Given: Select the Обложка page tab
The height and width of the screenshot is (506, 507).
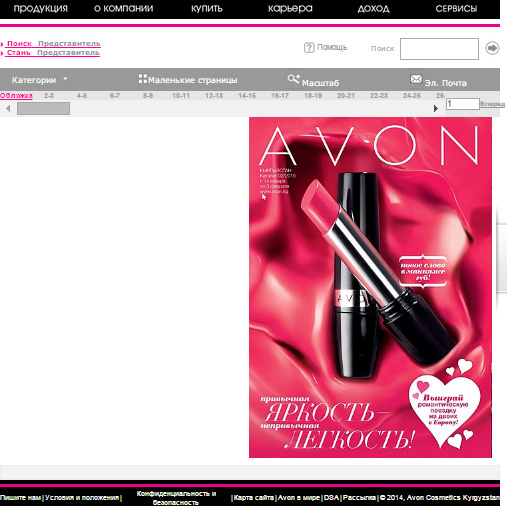Looking at the screenshot, I should (16, 96).
